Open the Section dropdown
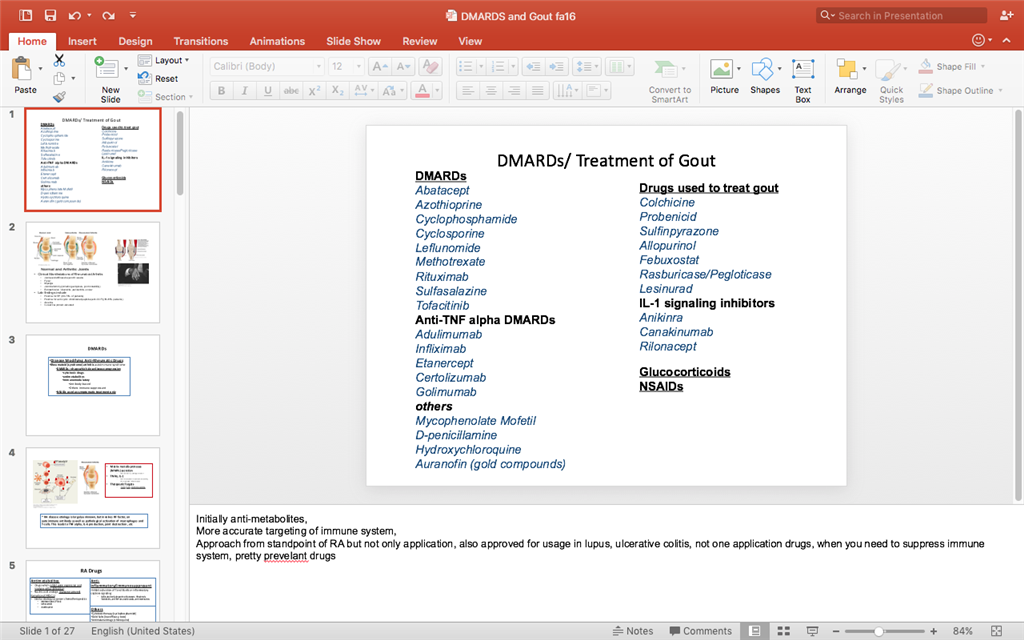Screen dimensions: 1024x640 165,97
